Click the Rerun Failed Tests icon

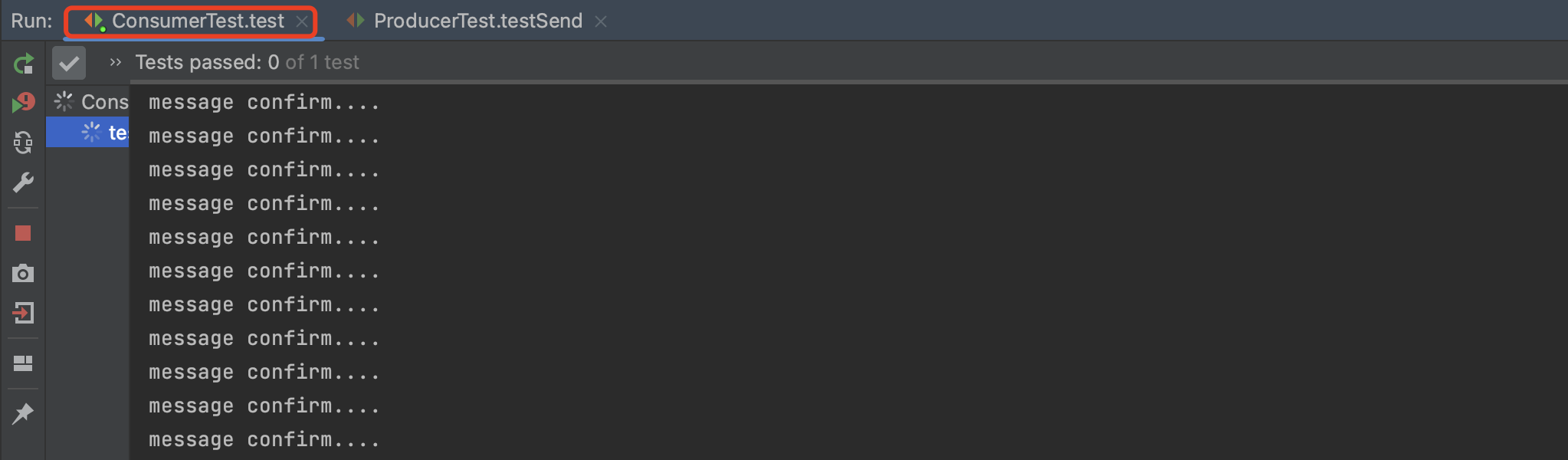[23, 103]
